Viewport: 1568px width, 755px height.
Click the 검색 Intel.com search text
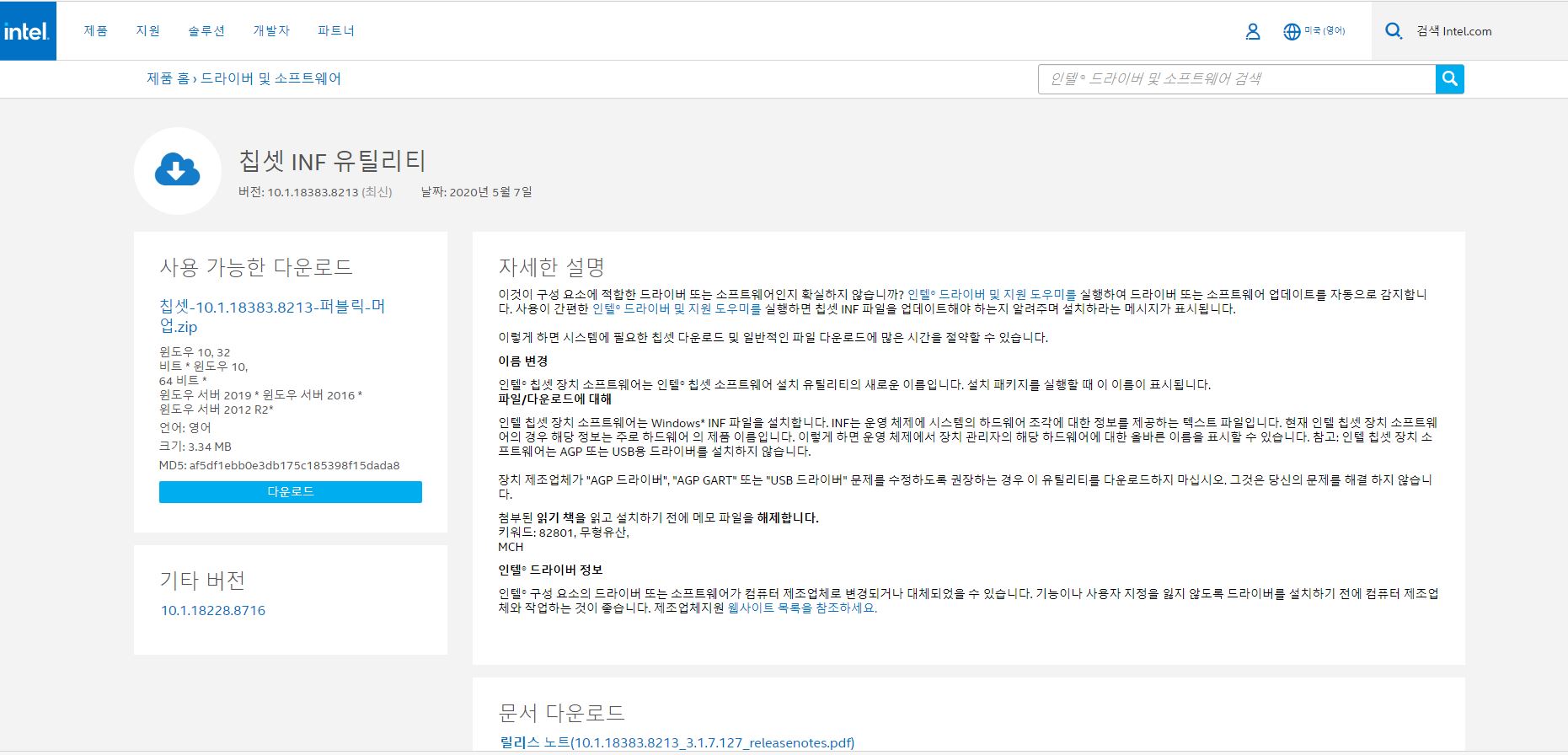pyautogui.click(x=1453, y=31)
